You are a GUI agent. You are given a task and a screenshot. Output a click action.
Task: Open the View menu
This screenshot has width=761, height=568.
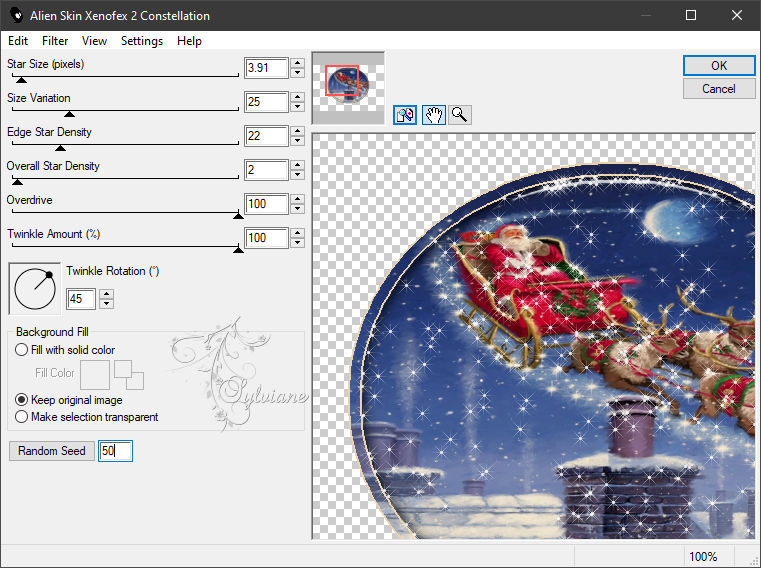coord(94,41)
